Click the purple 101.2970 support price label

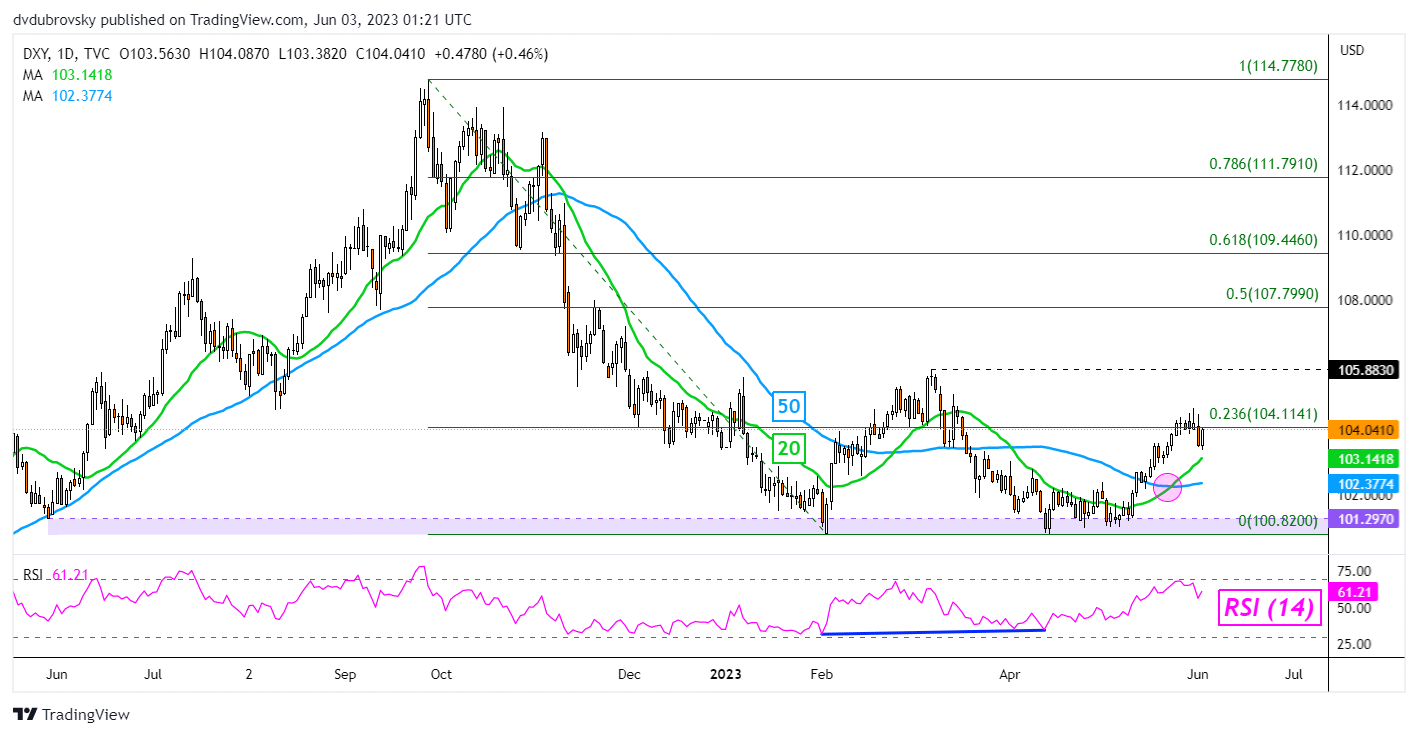pyautogui.click(x=1366, y=518)
